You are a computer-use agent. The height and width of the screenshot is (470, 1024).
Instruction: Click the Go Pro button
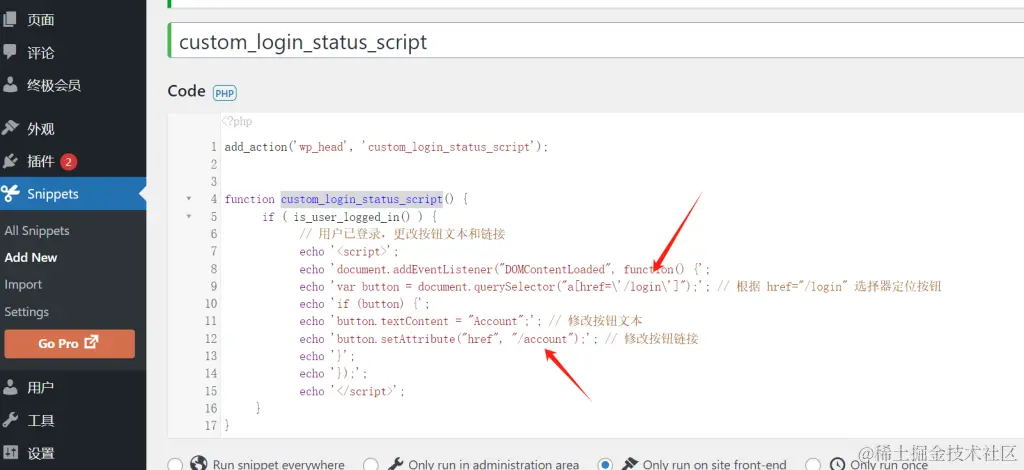[x=69, y=343]
